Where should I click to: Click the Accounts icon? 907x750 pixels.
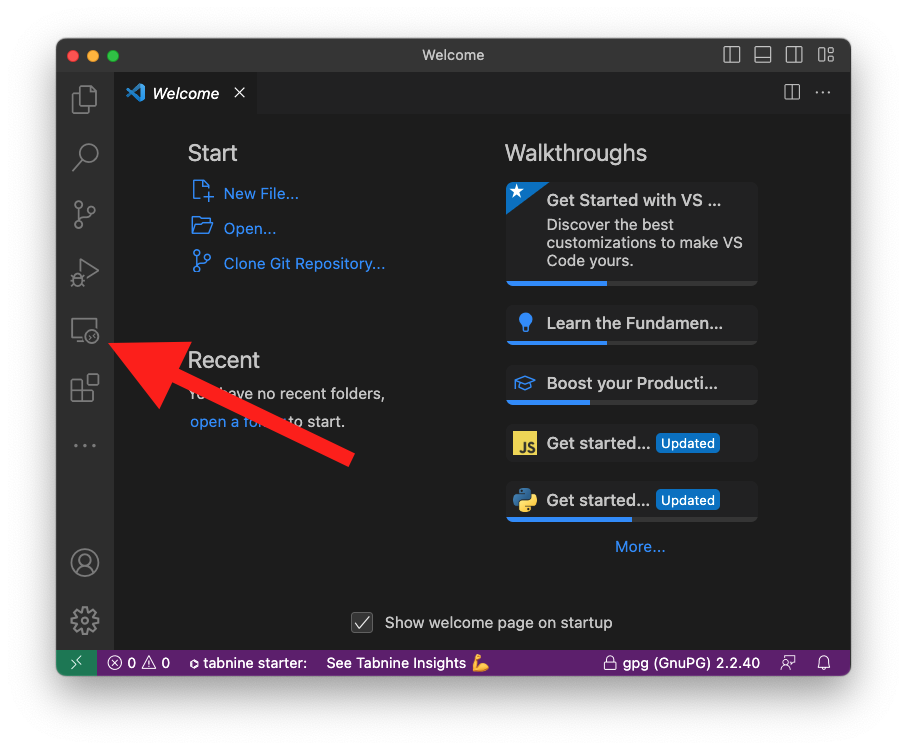(x=85, y=563)
